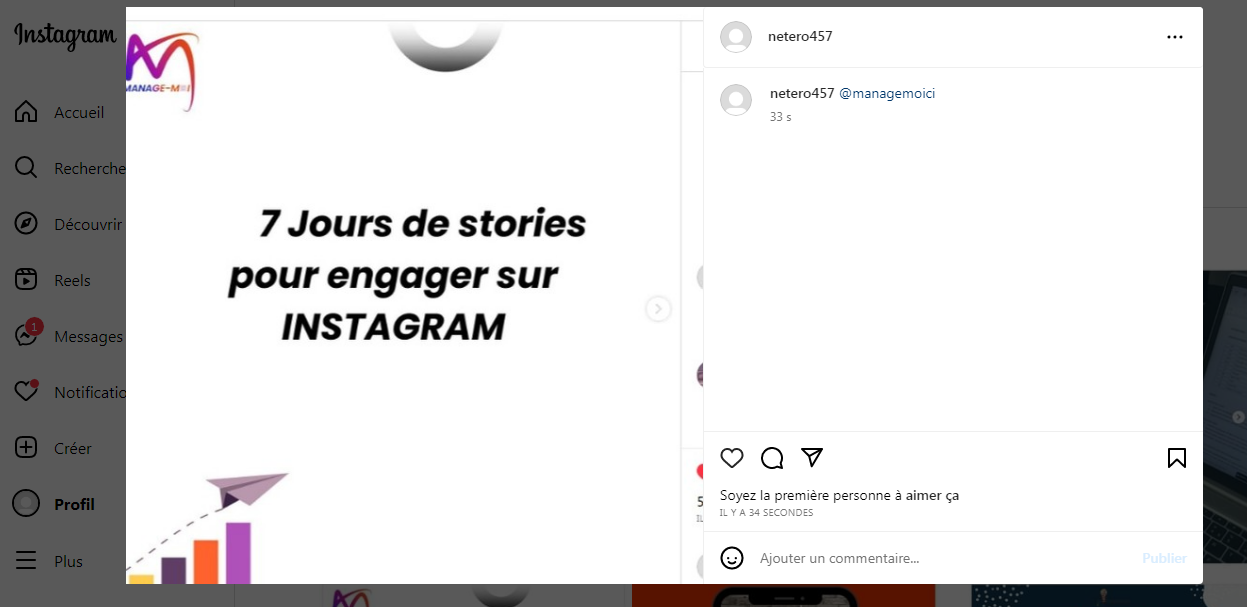Advance to next carousel slide arrow

pos(658,309)
